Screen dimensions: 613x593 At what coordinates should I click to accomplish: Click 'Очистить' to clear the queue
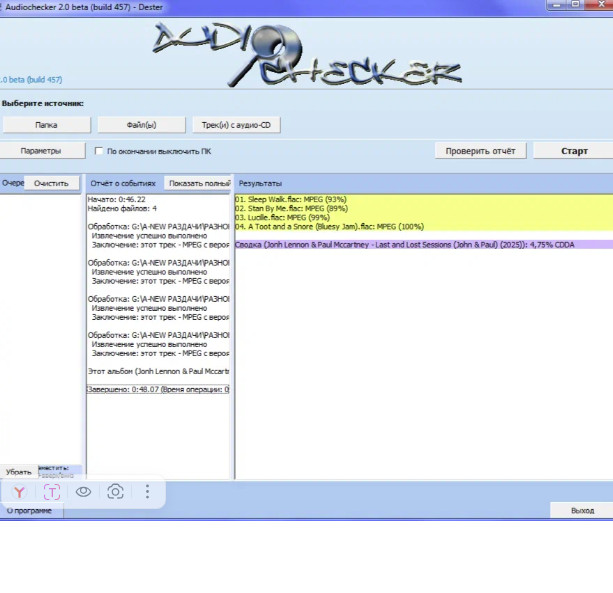51,184
